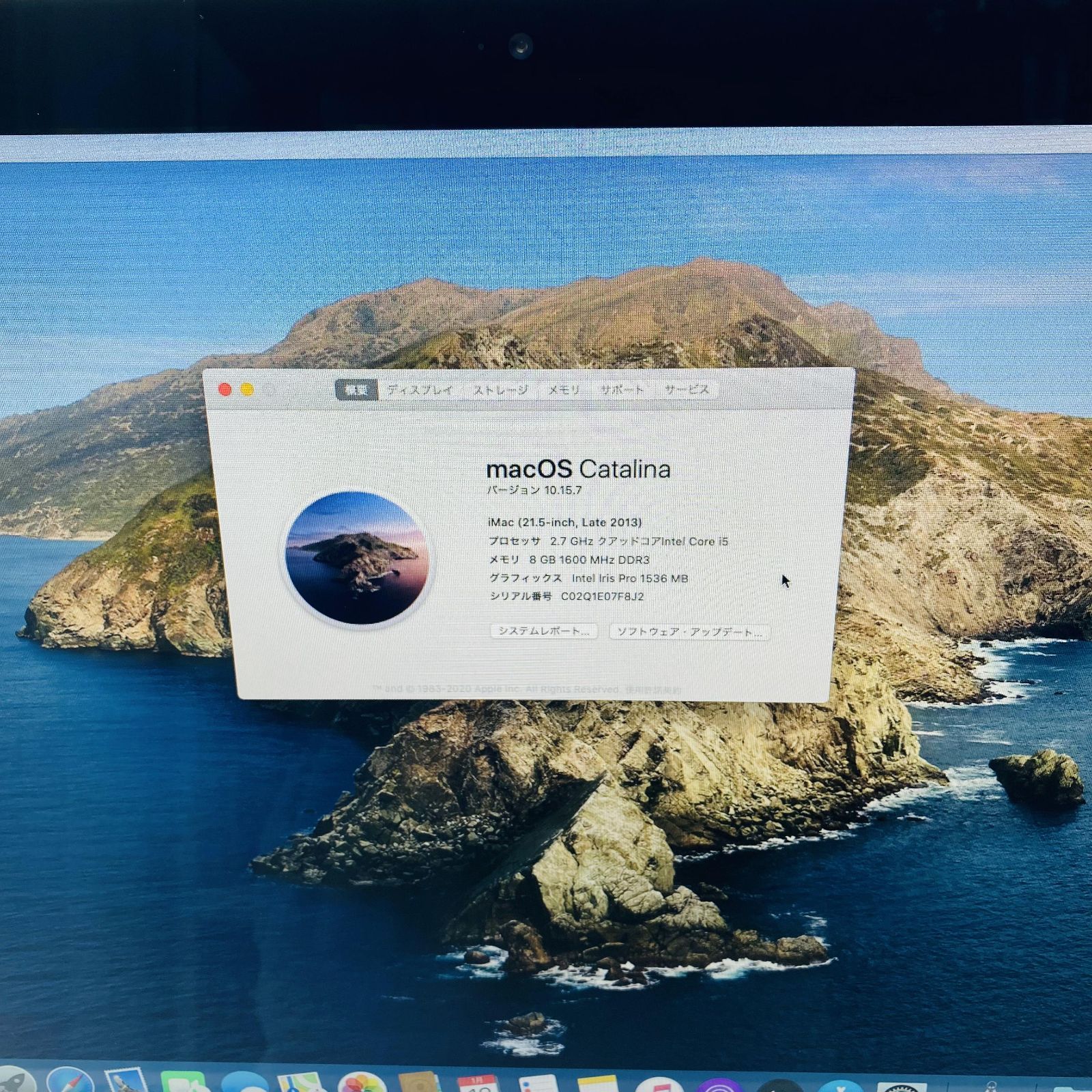Switch to the ディスプレイ tab

coord(420,390)
